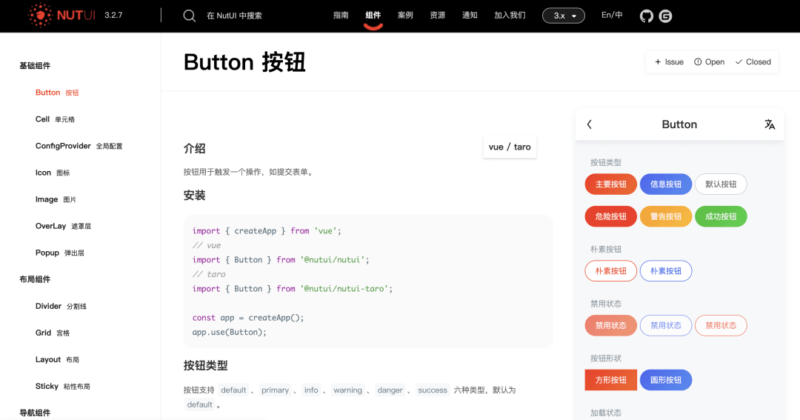This screenshot has height=420, width=800.
Task: Click the 'success' inline code tag
Action: coord(433,390)
